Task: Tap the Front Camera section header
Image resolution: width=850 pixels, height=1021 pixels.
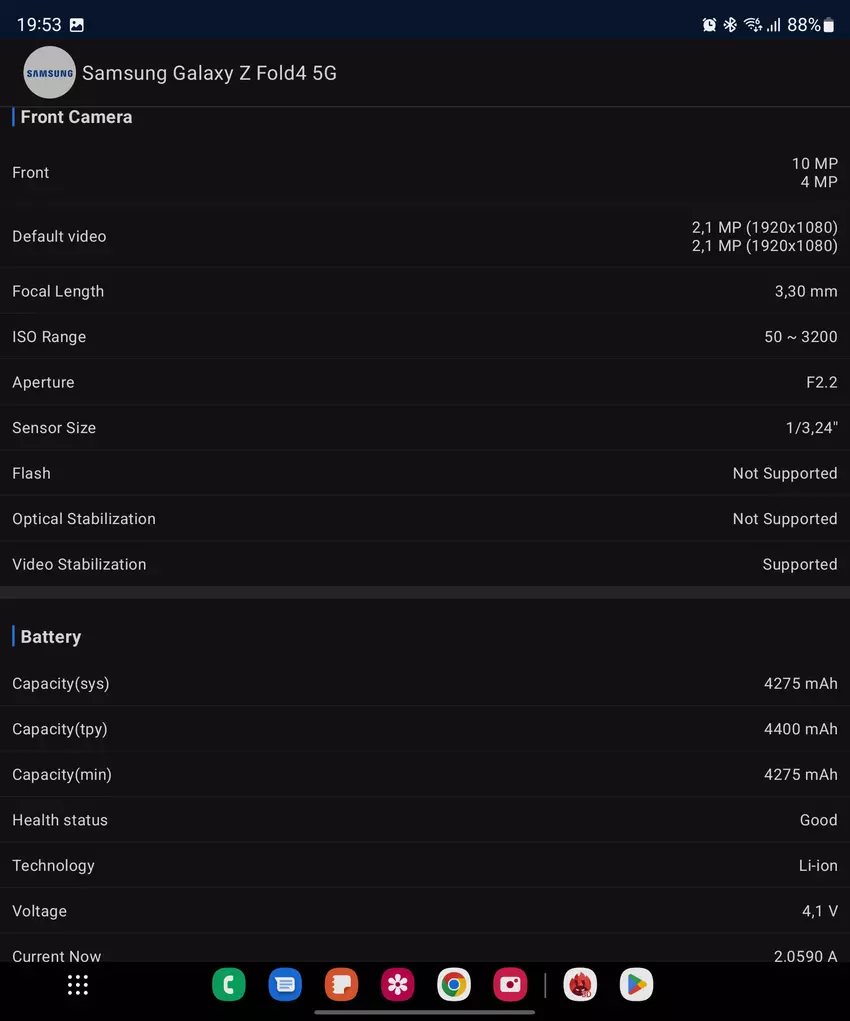Action: 76,117
